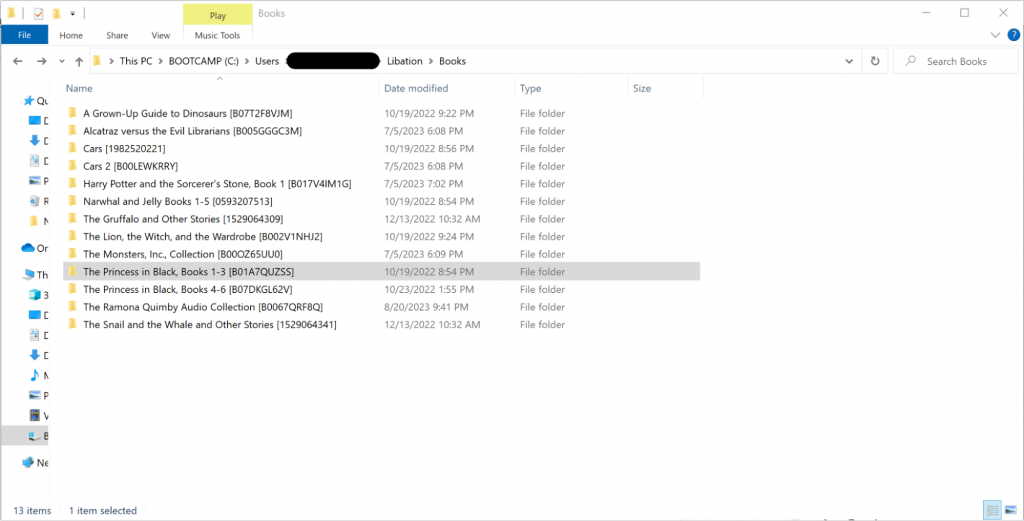Refresh the Books folder view
Image resolution: width=1024 pixels, height=521 pixels.
875,61
